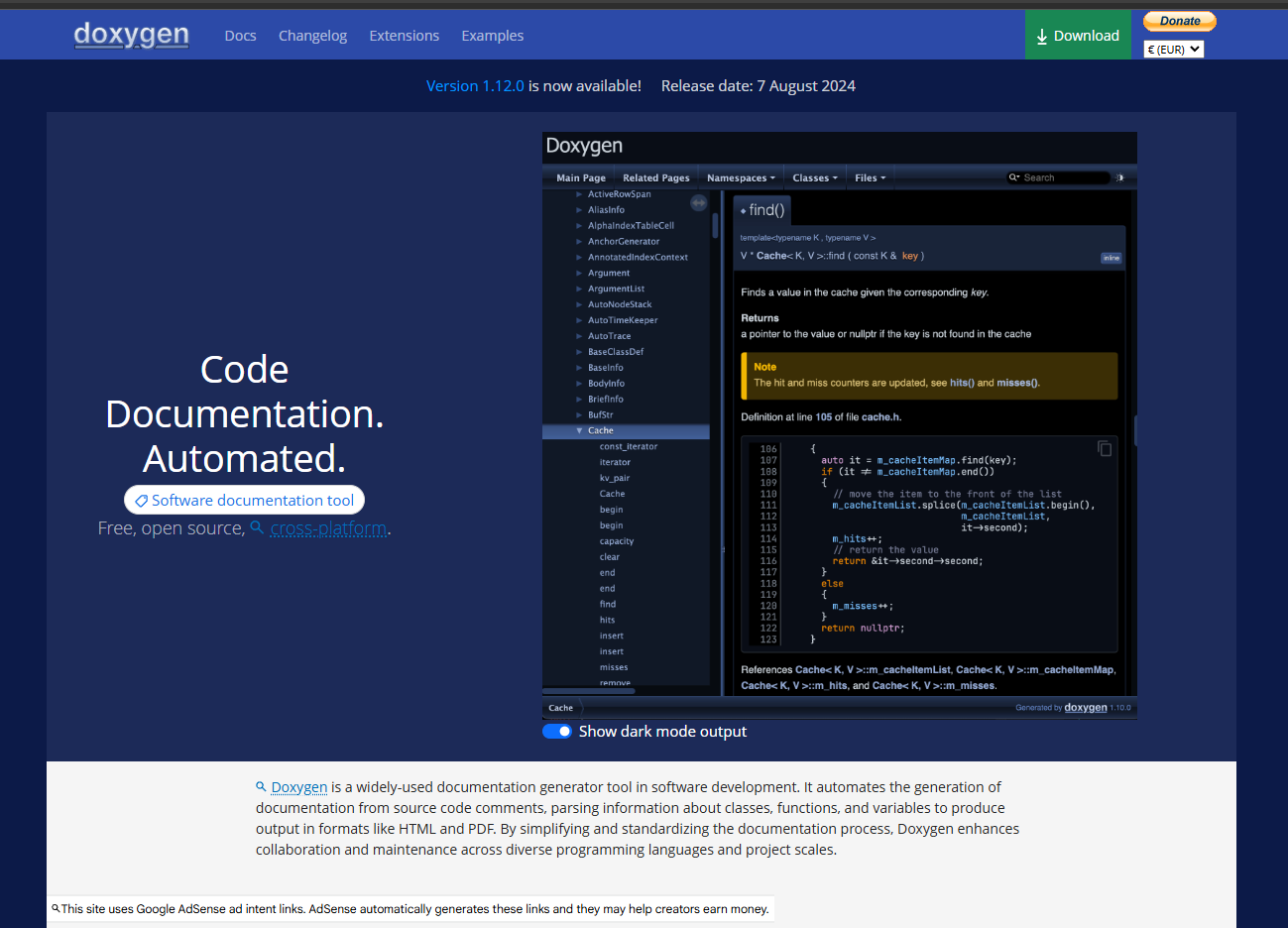This screenshot has width=1288, height=928.
Task: Click the search magnifier icon in the preview
Action: pyautogui.click(x=1013, y=178)
